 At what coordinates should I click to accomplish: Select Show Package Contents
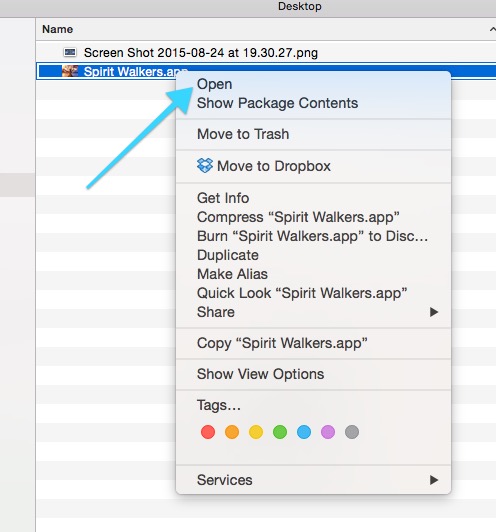(278, 103)
